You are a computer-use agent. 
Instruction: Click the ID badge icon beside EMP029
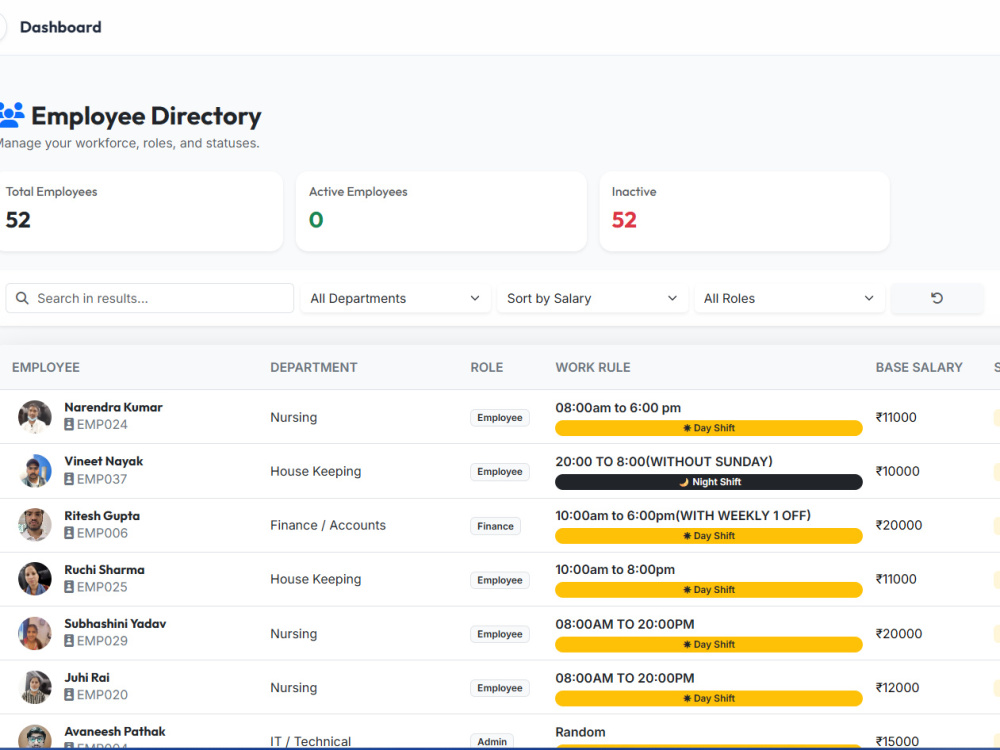click(x=69, y=641)
